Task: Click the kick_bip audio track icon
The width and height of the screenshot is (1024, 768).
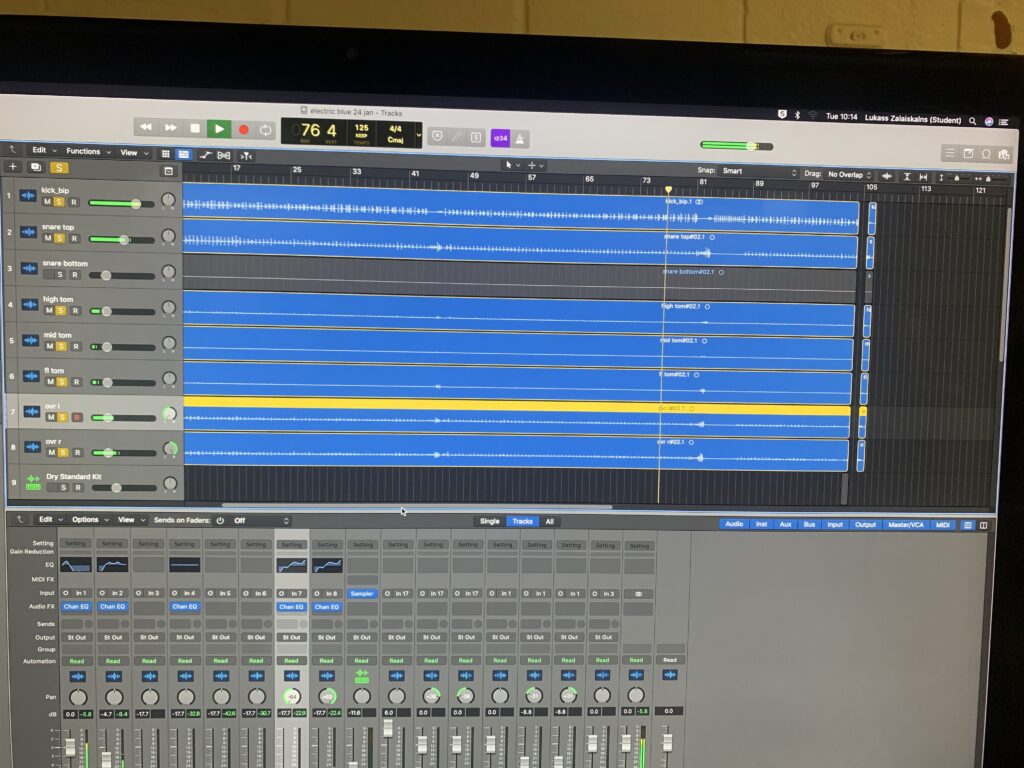Action: (27, 195)
